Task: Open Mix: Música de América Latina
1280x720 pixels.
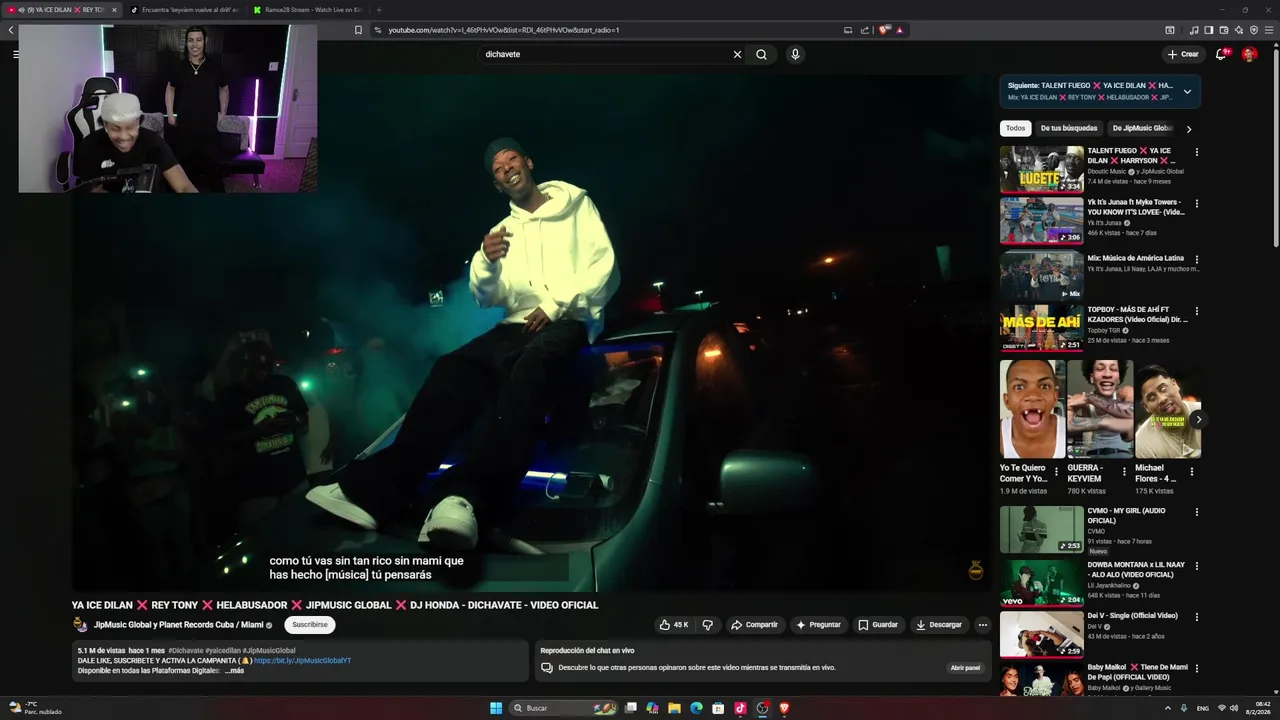Action: tap(1041, 275)
